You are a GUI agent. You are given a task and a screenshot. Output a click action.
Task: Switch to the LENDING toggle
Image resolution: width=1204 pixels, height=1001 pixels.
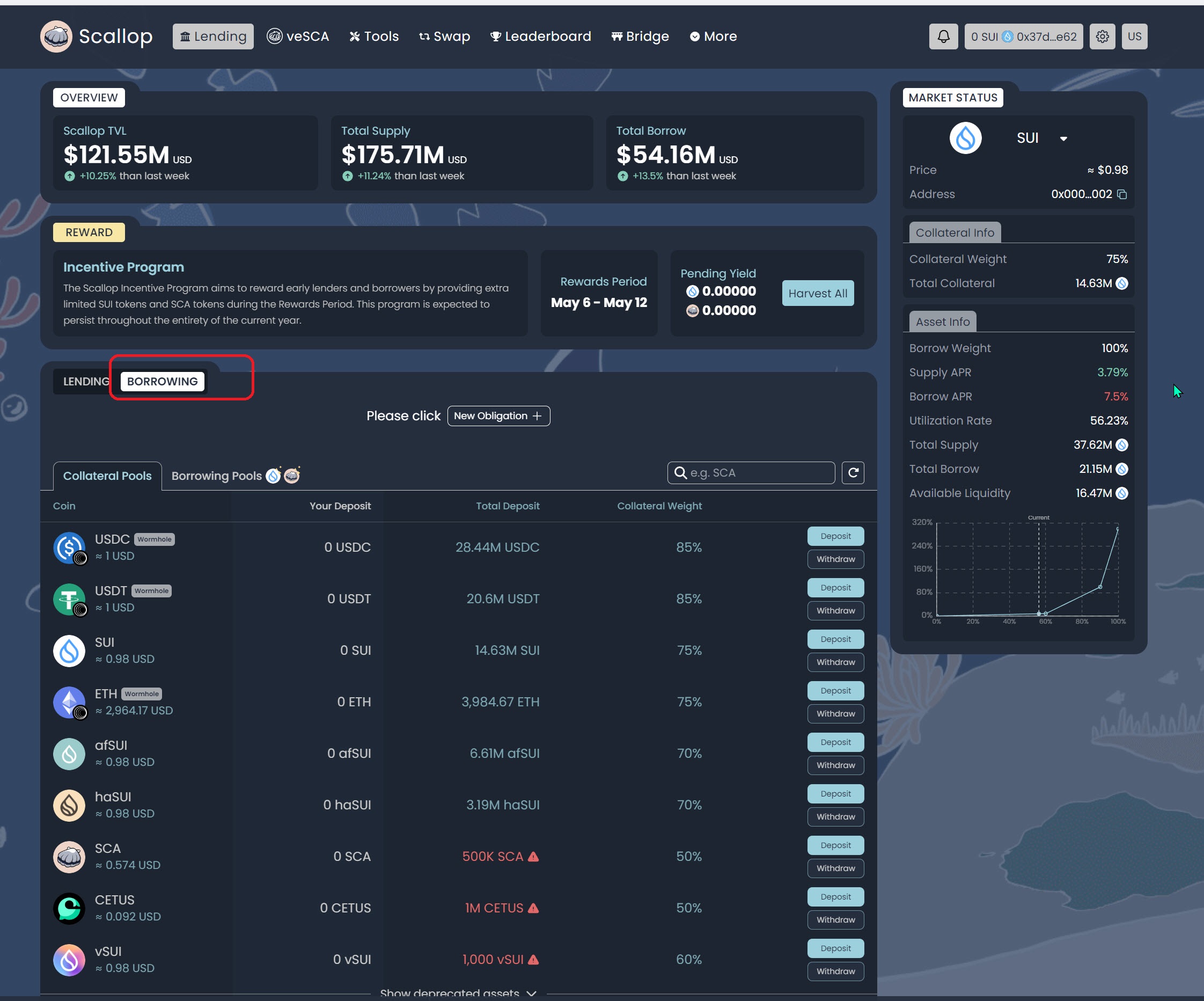tap(85, 382)
